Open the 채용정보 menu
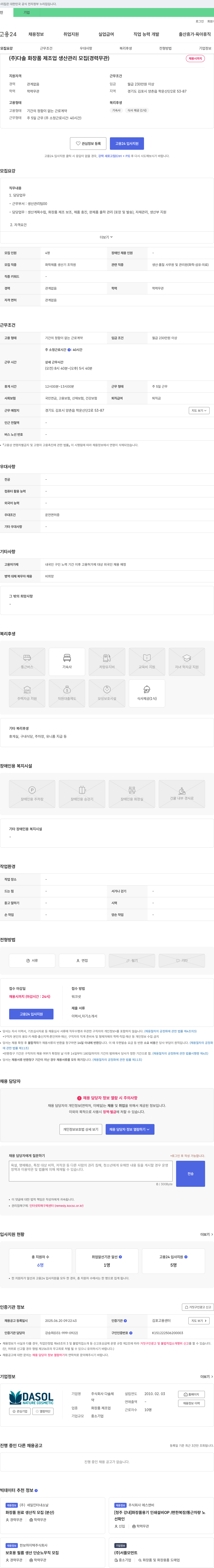 tap(36, 34)
